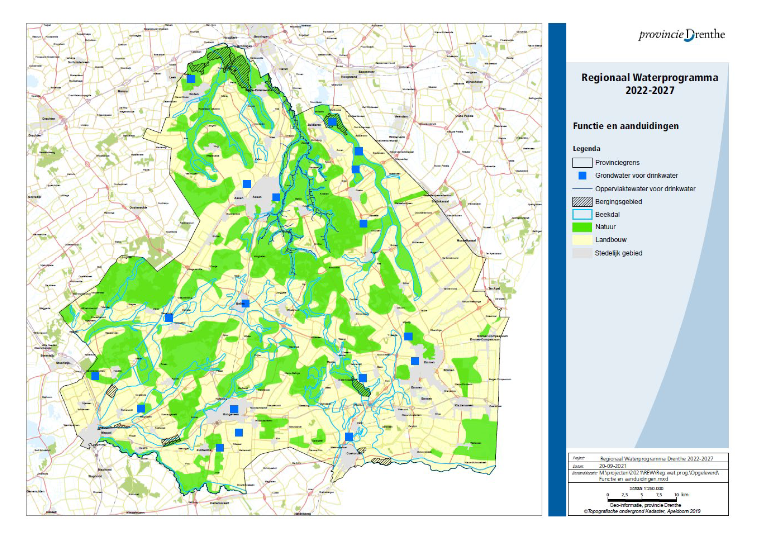Pick the pale yellow Landbouw swatch

(x=582, y=240)
